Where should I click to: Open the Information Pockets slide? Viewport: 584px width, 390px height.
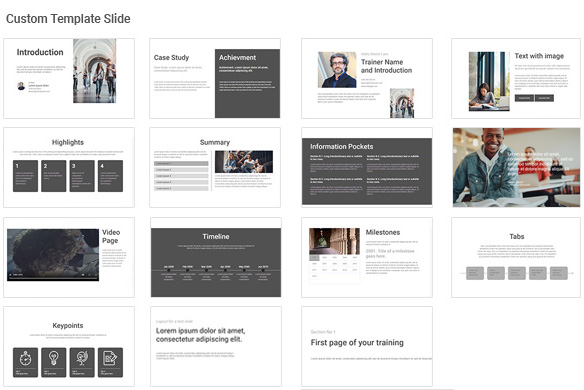[x=367, y=167]
